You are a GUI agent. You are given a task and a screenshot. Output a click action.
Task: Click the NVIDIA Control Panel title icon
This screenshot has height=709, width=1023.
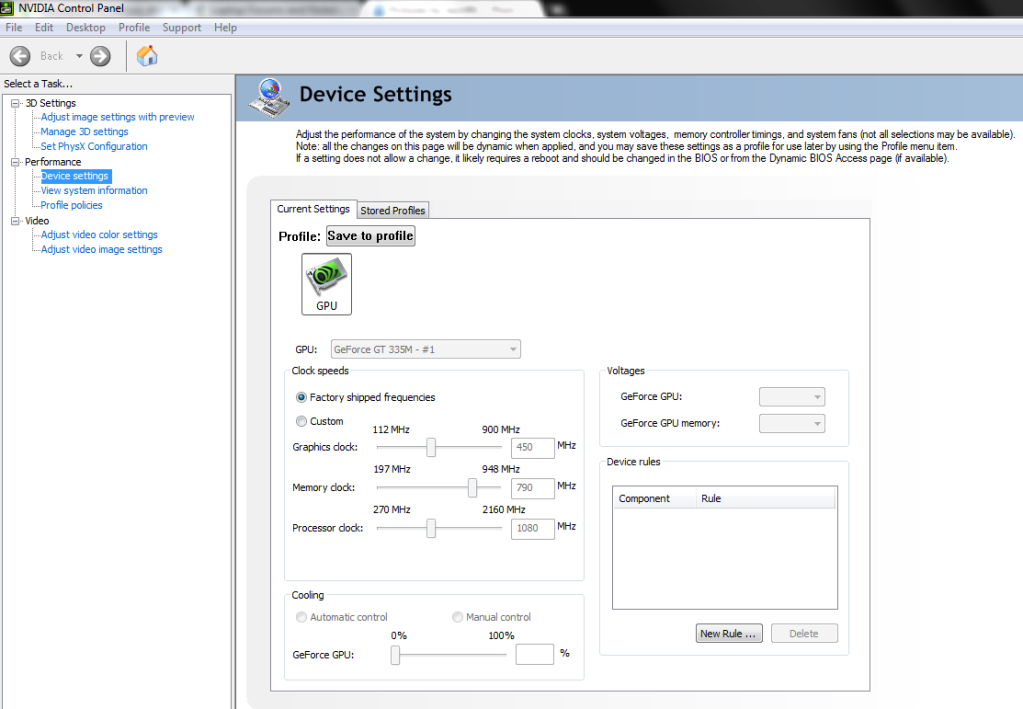[7, 8]
